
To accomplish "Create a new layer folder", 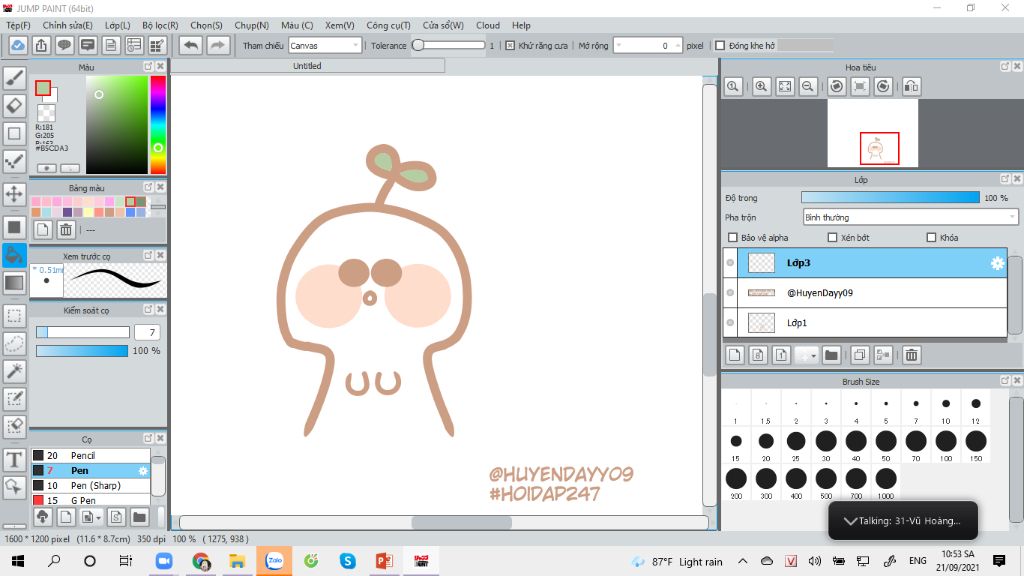I will pos(831,355).
